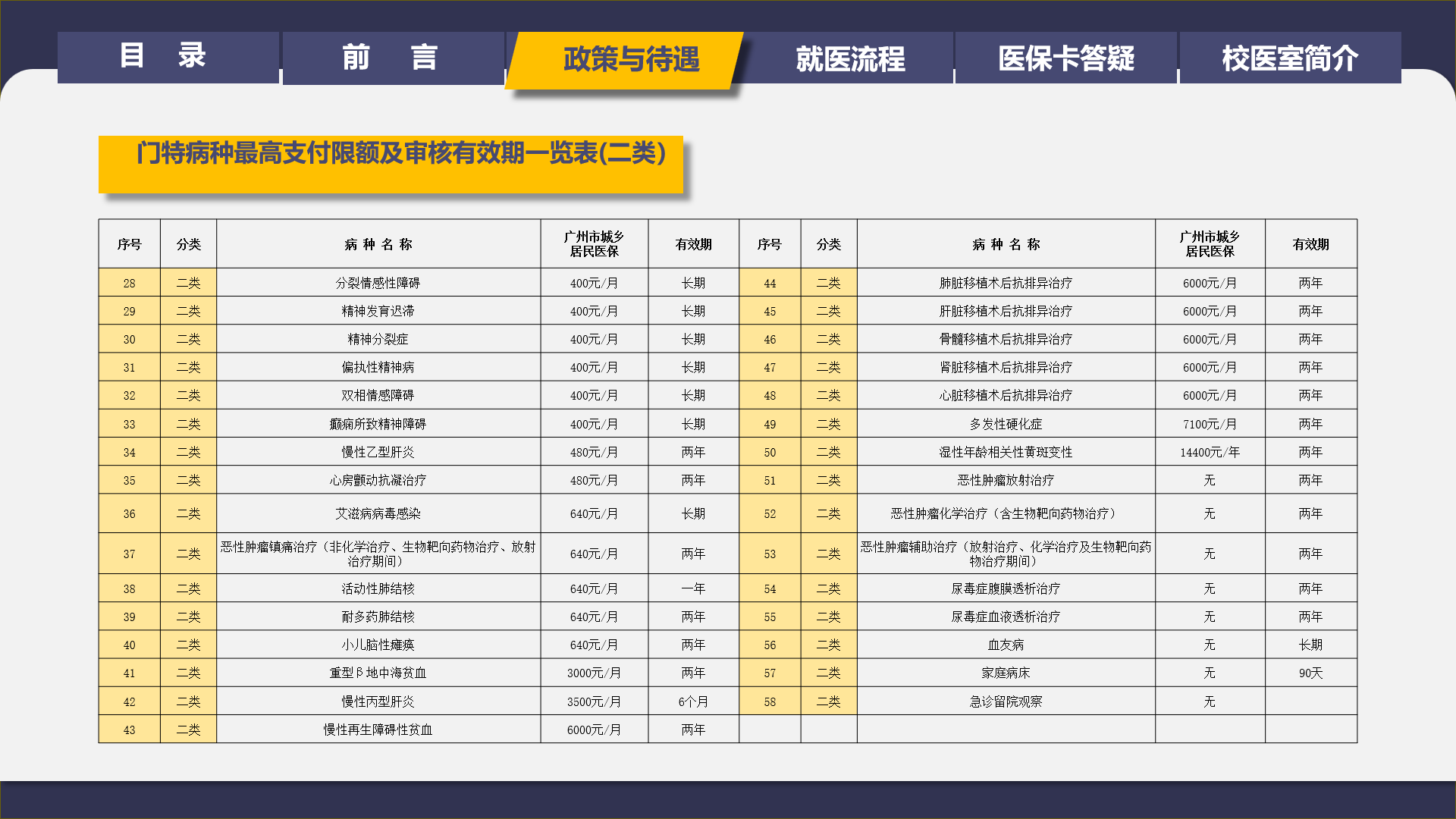Select the cell 慢性乙型肝炎
Viewport: 1456px width, 819px height.
click(378, 452)
